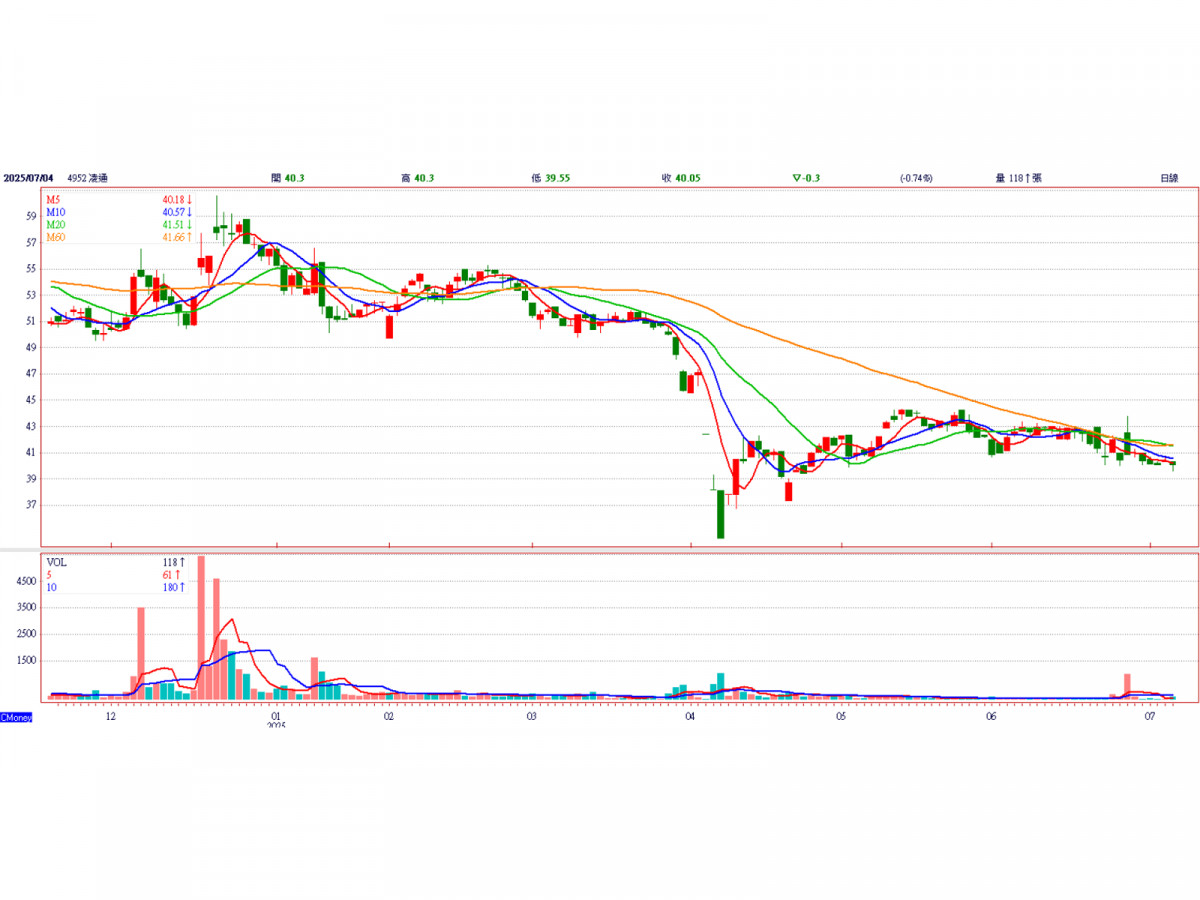This screenshot has width=1200, height=900.
Task: Click the tallest volume bar in December
Action: (201, 627)
